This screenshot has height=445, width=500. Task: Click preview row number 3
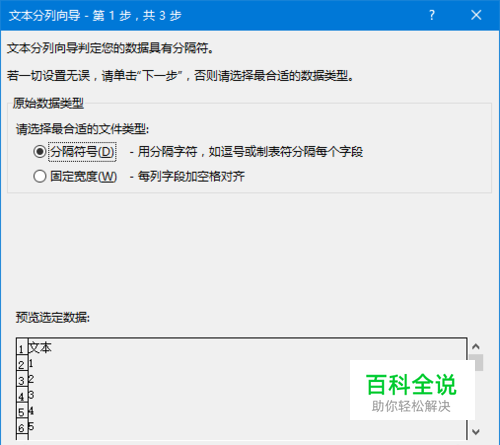tap(21, 380)
